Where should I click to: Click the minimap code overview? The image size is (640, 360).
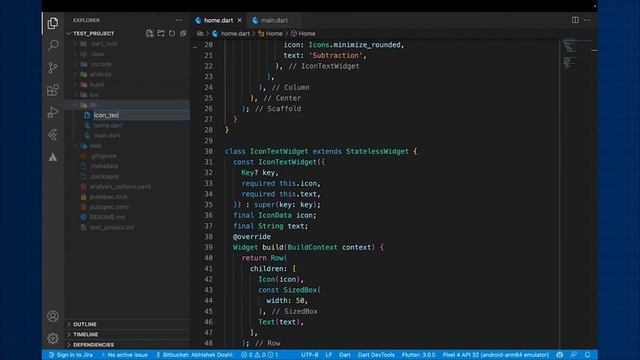pyautogui.click(x=575, y=53)
